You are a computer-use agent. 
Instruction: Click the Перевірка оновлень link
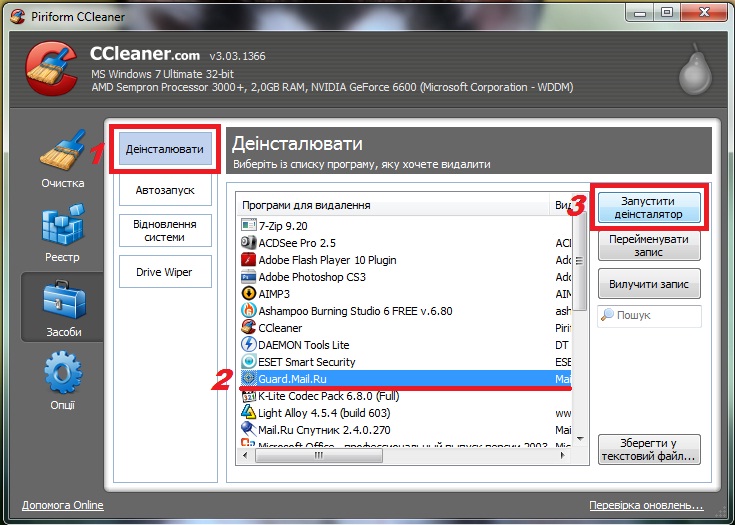646,506
